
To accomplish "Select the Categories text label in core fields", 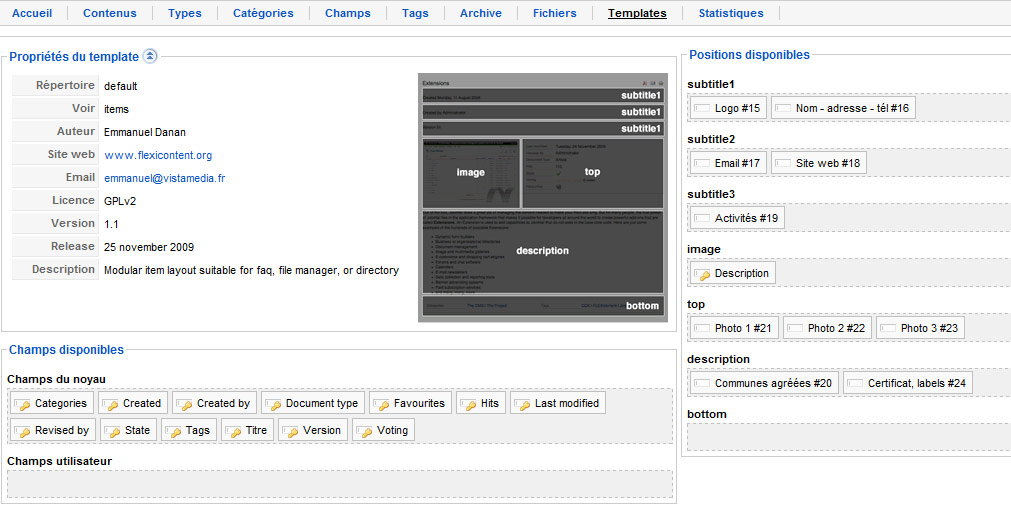I will 61,403.
